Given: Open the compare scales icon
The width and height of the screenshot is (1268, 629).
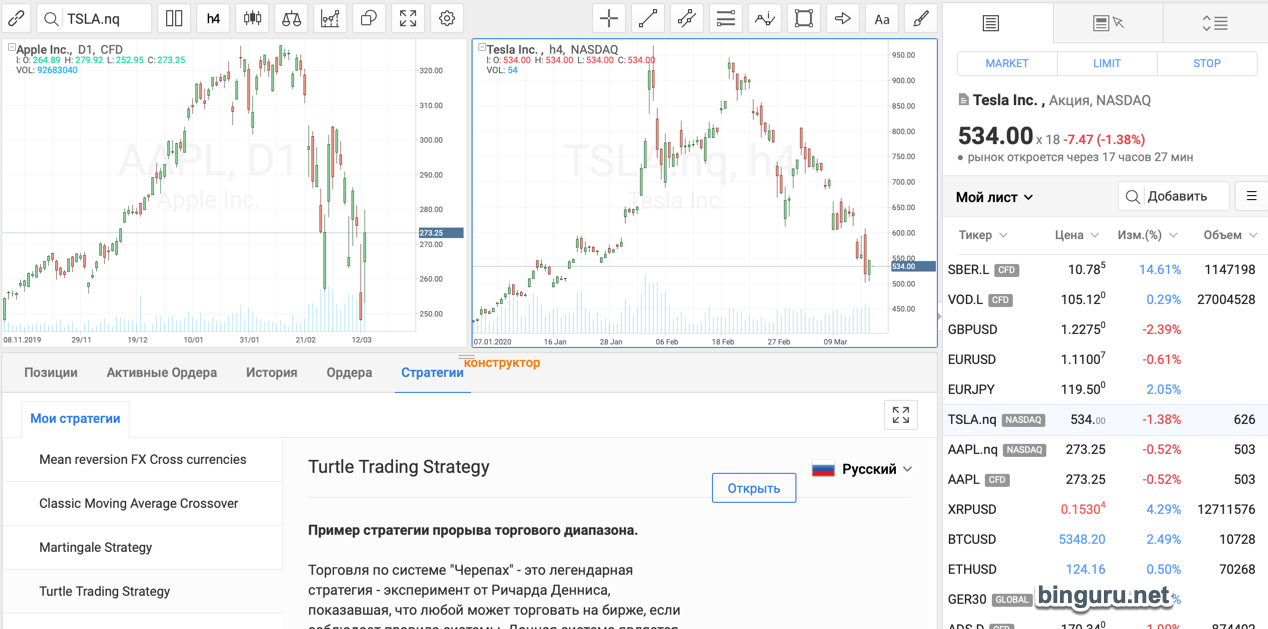Looking at the screenshot, I should pyautogui.click(x=291, y=18).
